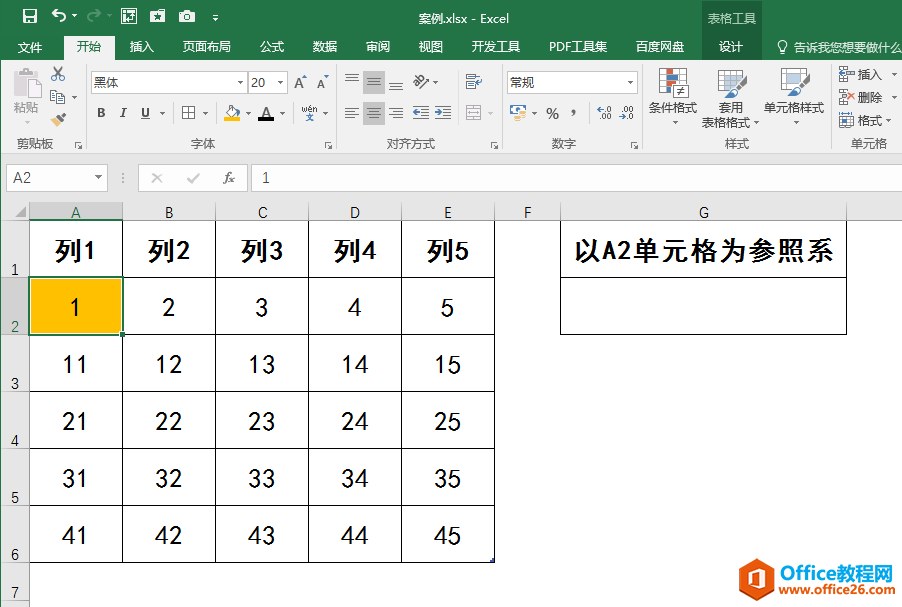Apply black font color A

[265, 113]
